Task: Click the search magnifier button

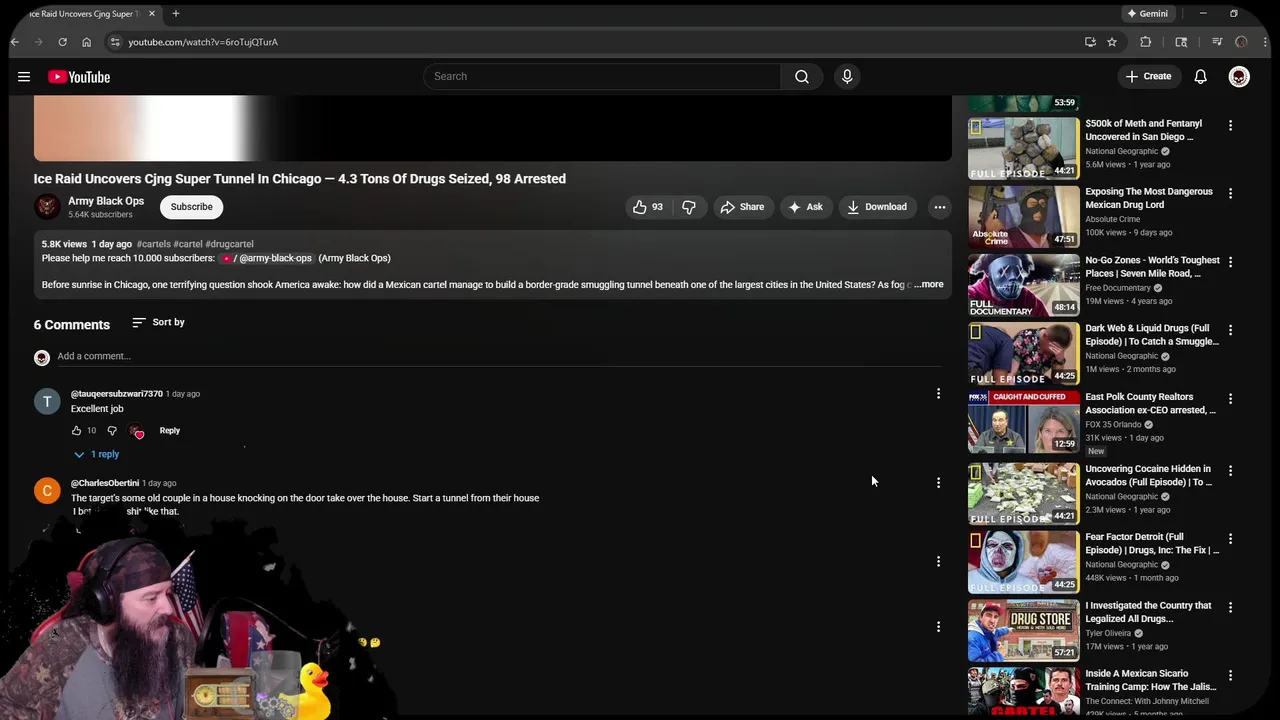Action: click(801, 77)
